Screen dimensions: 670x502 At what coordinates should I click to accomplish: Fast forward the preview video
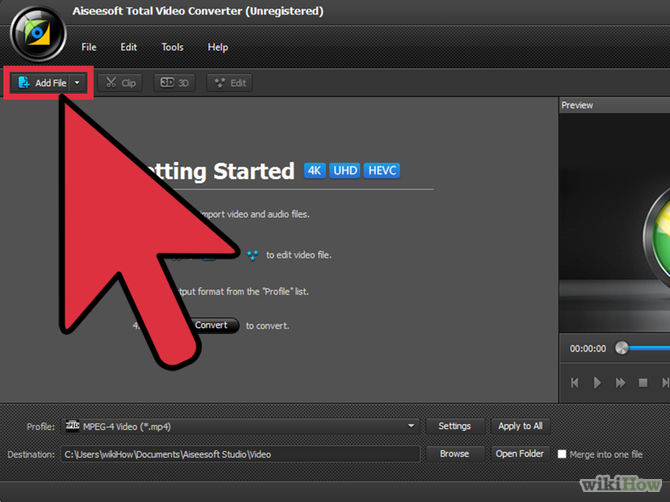tap(620, 382)
